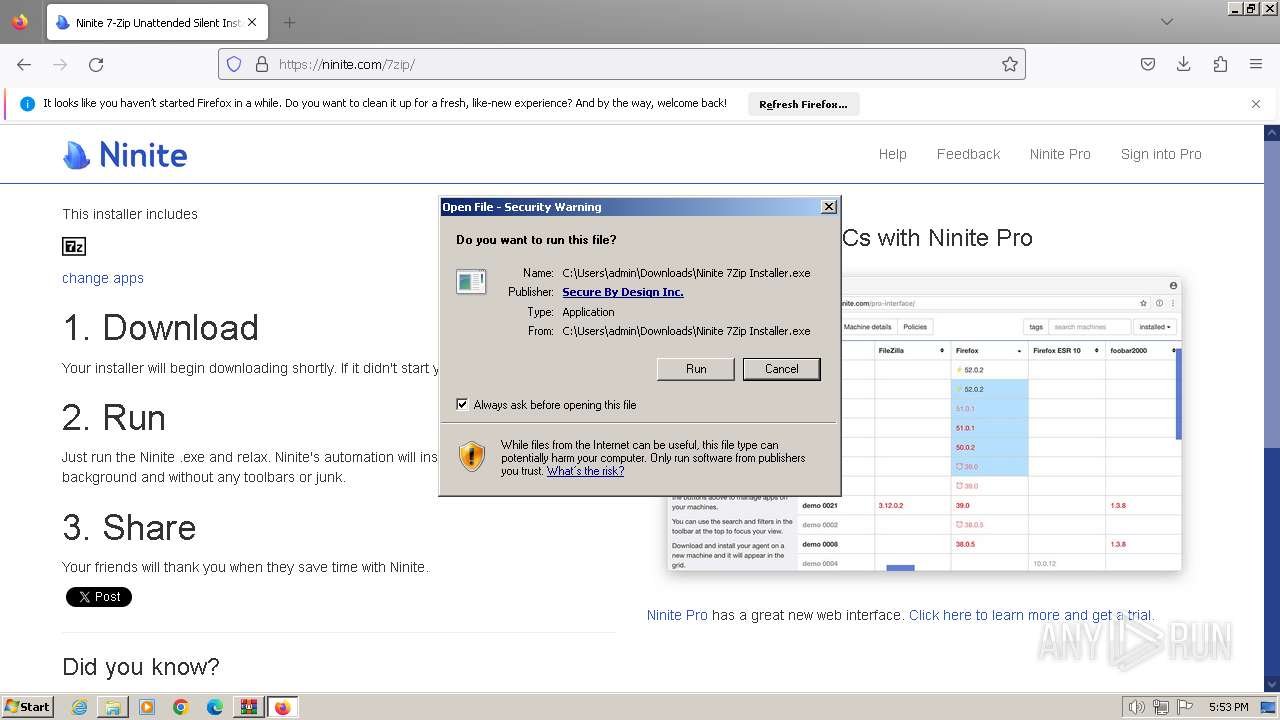Open the Help link in header

click(892, 154)
